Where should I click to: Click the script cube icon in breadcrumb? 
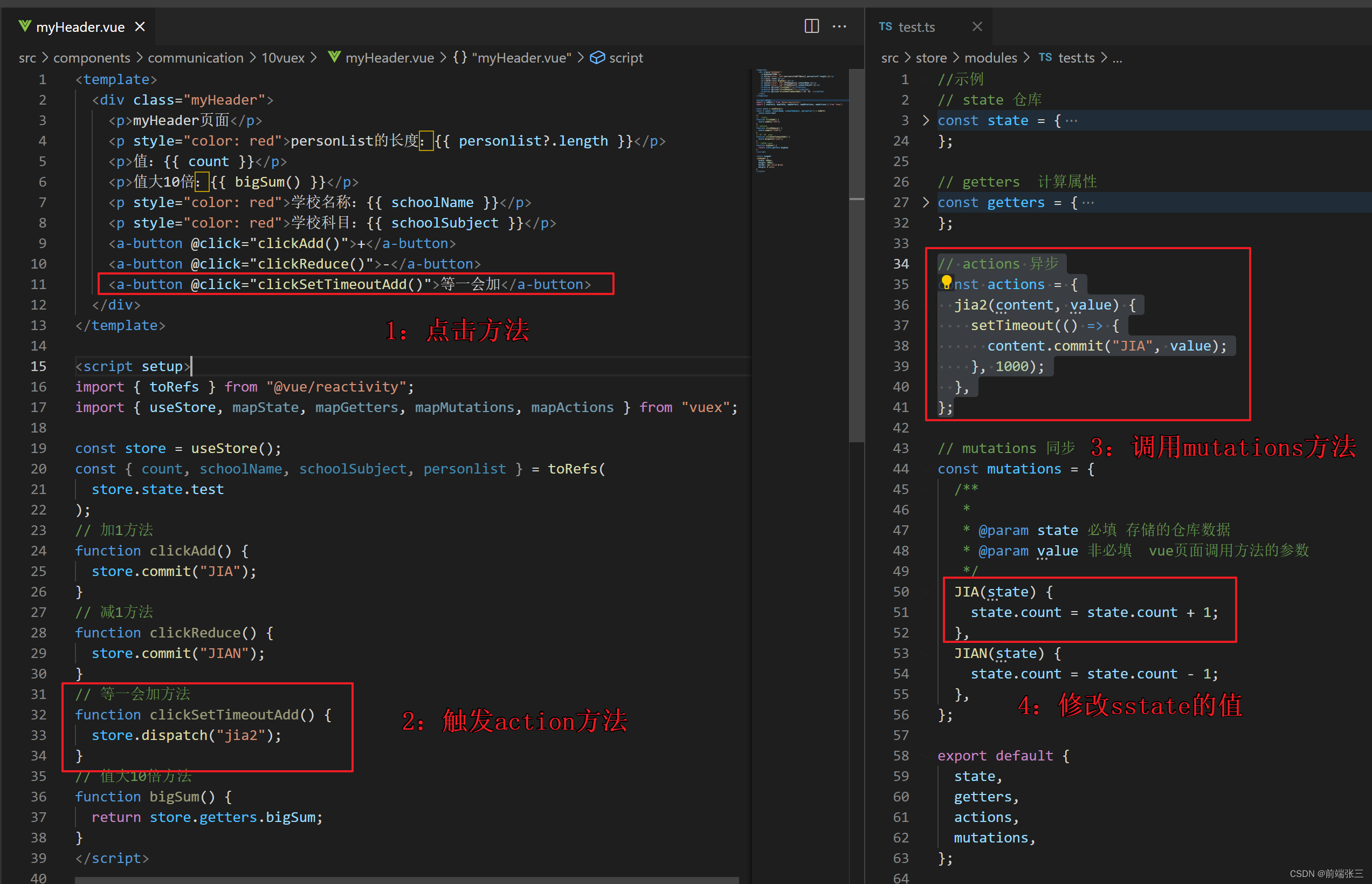click(x=597, y=57)
